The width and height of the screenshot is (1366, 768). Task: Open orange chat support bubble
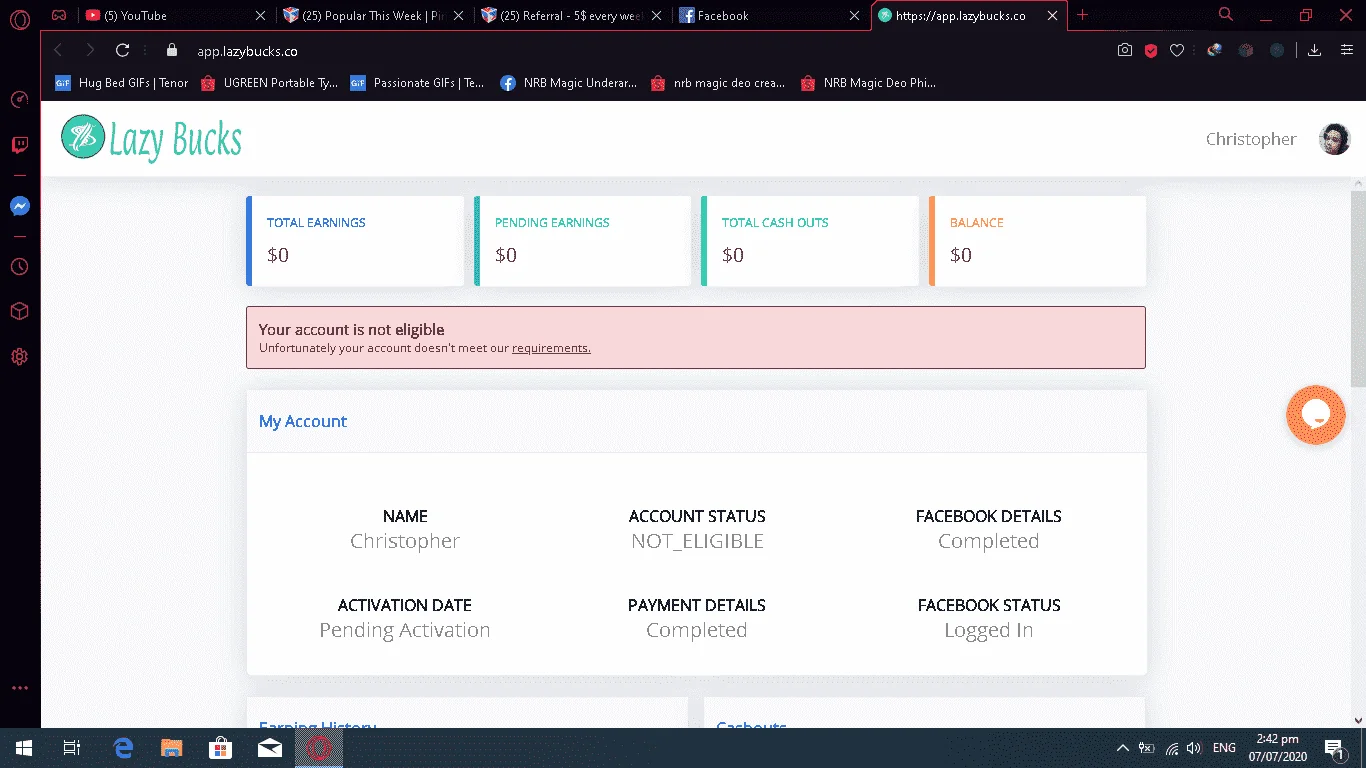click(1315, 414)
